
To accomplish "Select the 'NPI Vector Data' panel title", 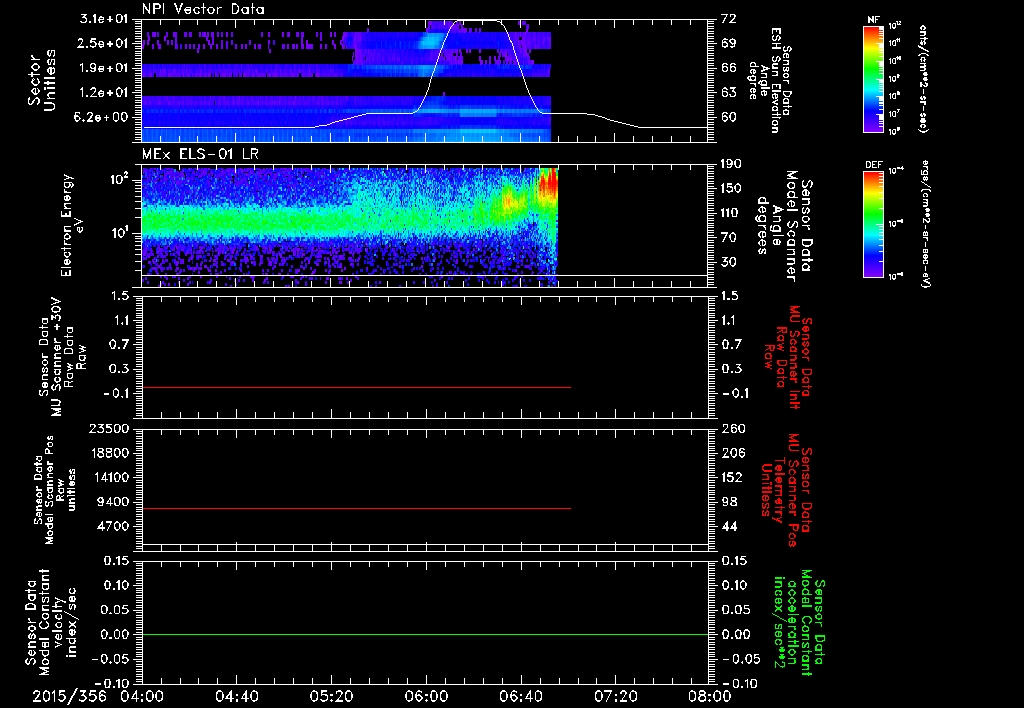I will click(204, 9).
